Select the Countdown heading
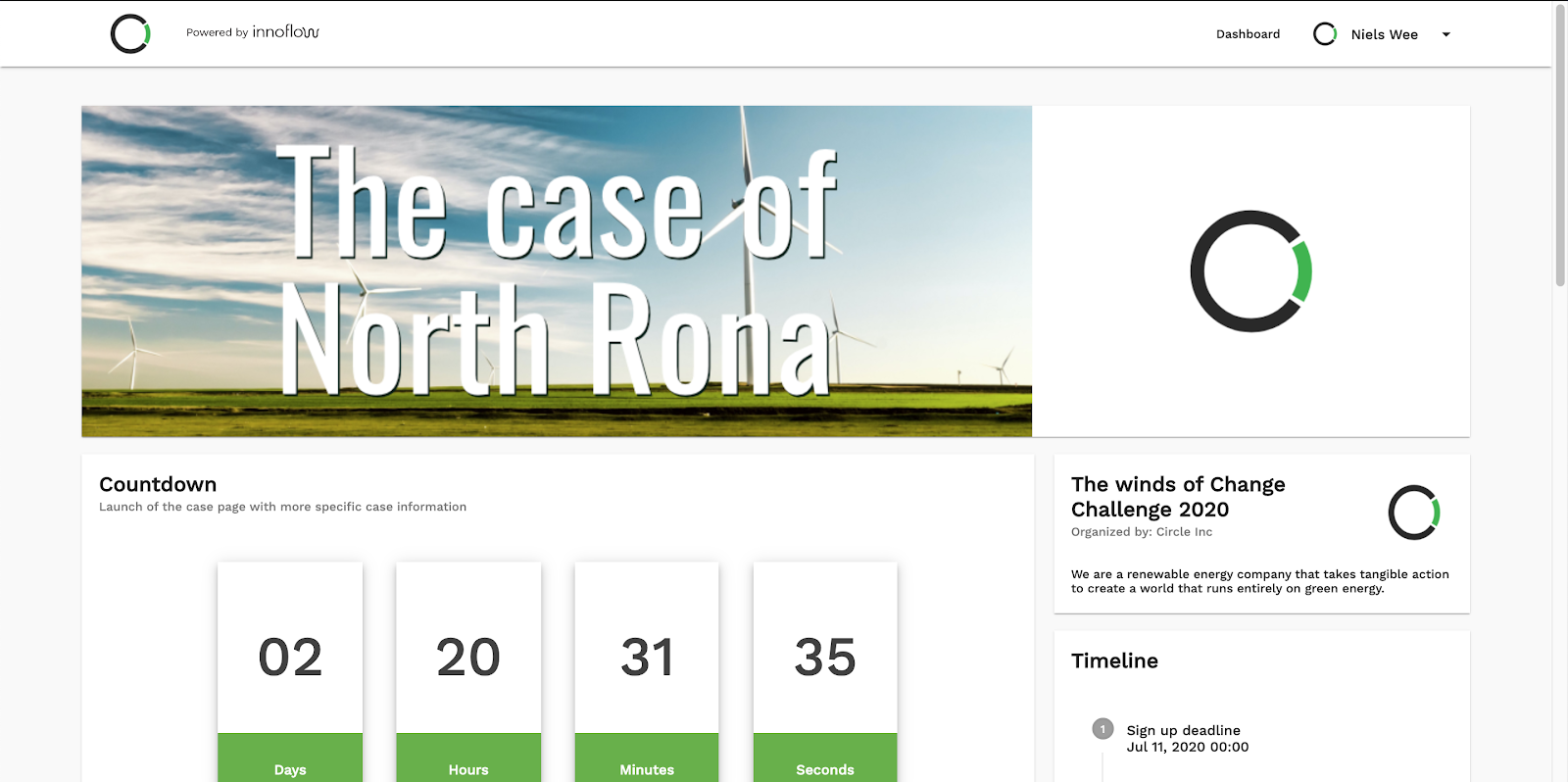 [x=158, y=484]
